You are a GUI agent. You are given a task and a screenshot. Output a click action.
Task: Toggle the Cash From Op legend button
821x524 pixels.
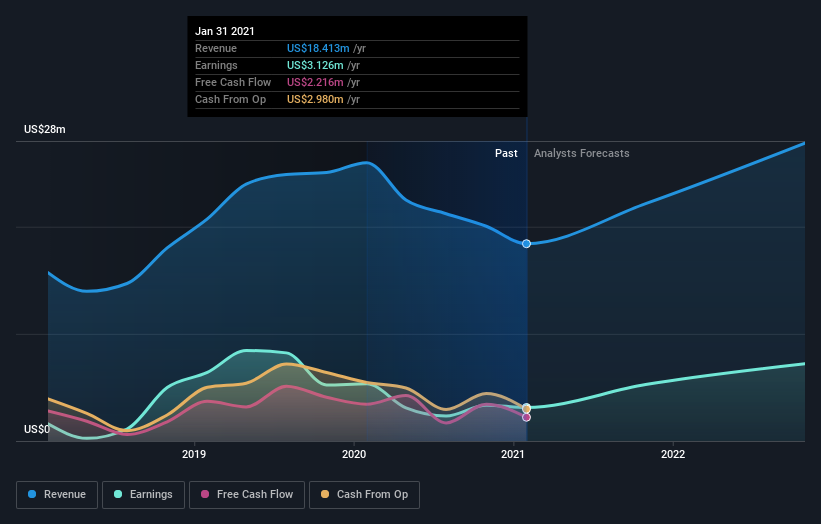tap(364, 495)
